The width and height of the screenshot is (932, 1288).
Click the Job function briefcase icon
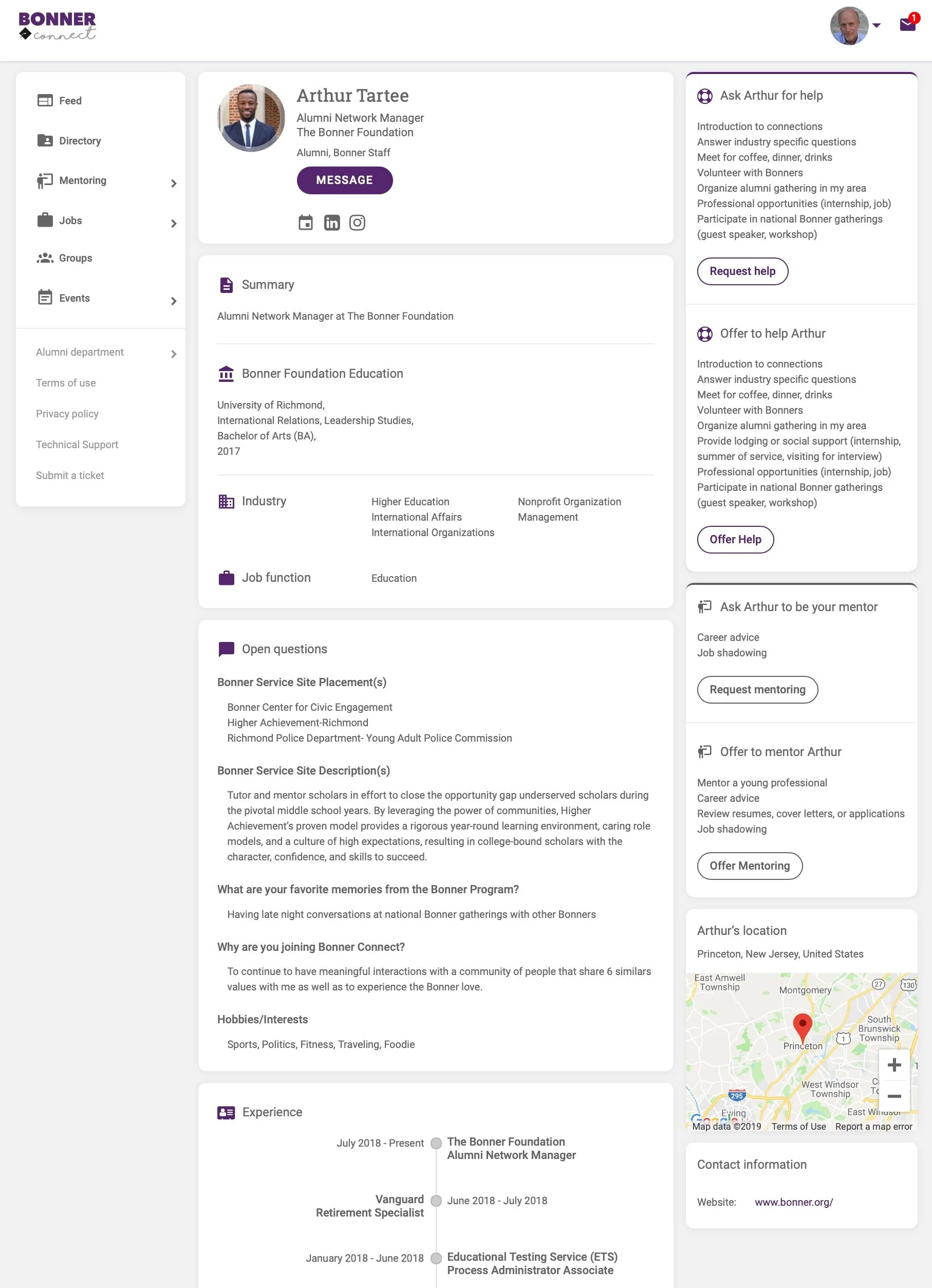[x=226, y=578]
